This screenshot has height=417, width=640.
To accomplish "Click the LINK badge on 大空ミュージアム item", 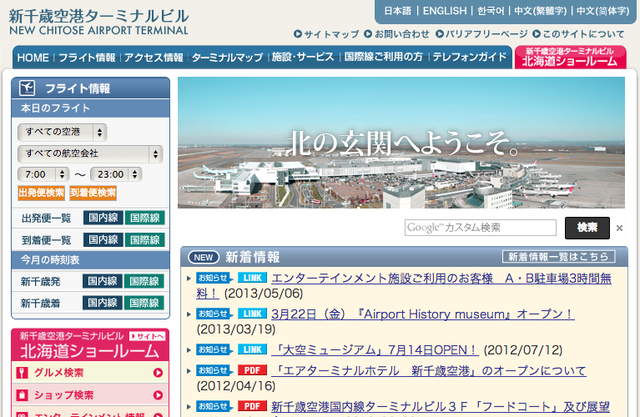I will tap(252, 349).
